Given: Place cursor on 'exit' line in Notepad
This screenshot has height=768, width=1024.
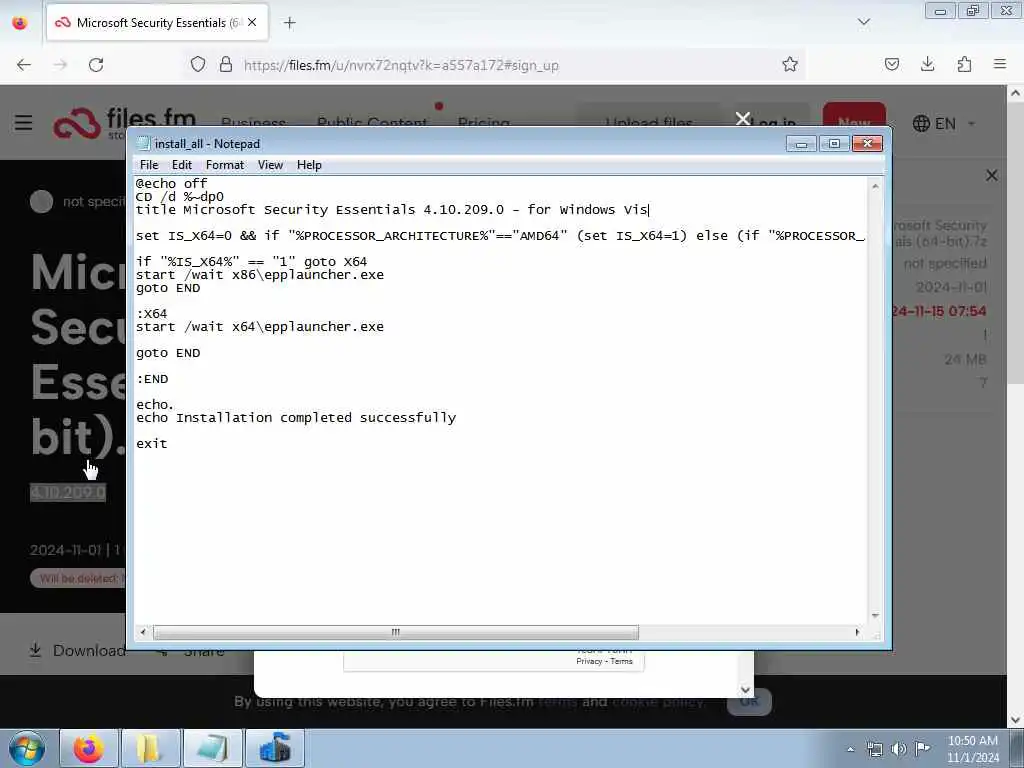Looking at the screenshot, I should [x=152, y=444].
